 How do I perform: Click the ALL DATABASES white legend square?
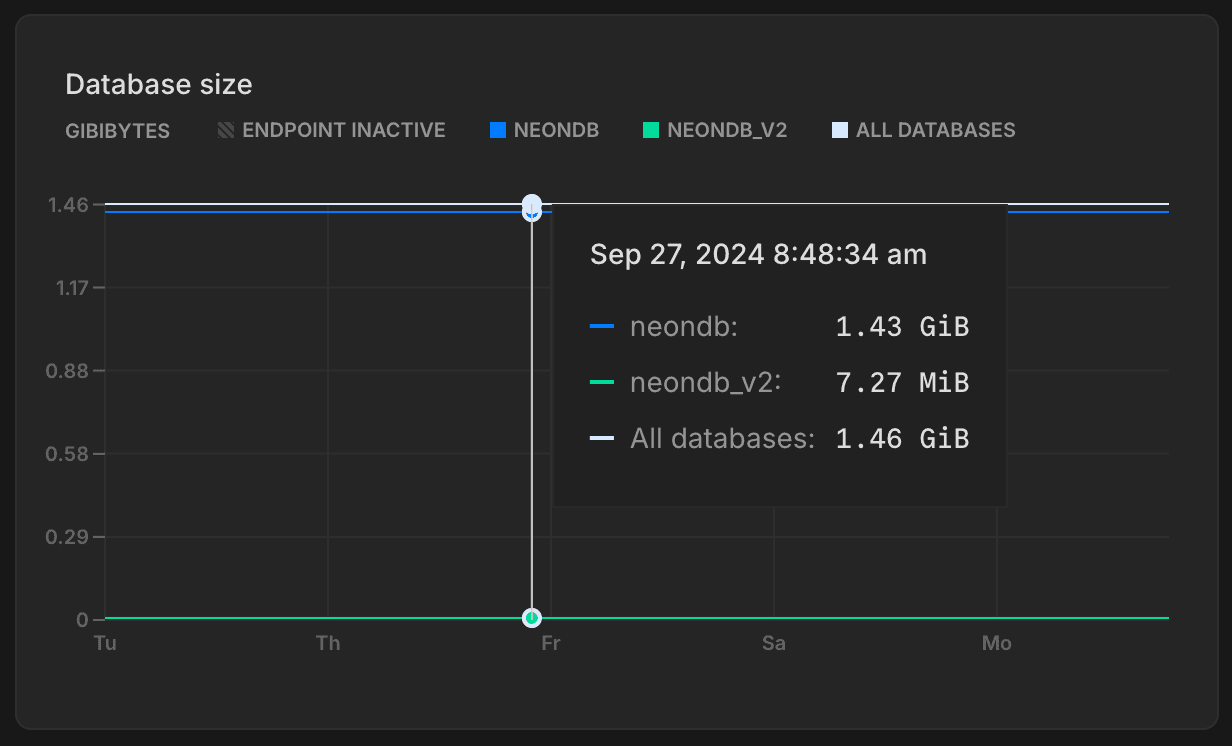(841, 130)
